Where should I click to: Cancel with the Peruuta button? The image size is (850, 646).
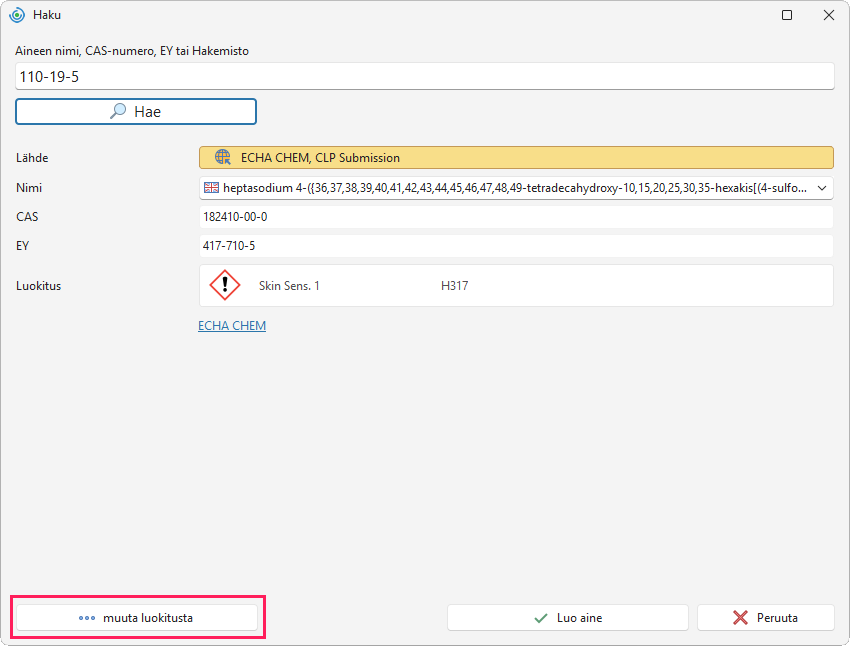tap(765, 618)
